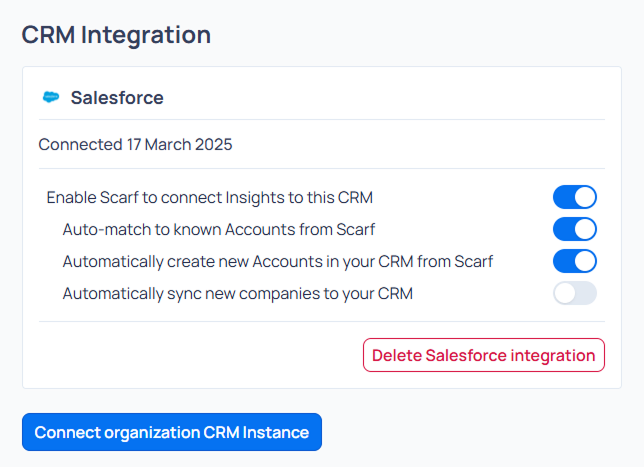The height and width of the screenshot is (467, 644).
Task: Enable automatically sync new companies toggle
Action: [574, 293]
